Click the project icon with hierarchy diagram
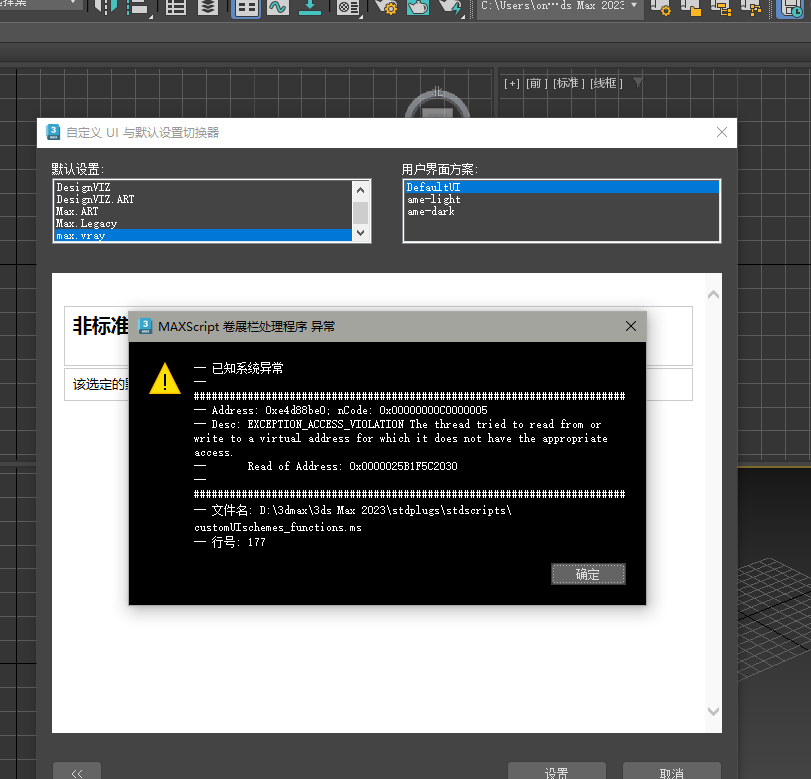Viewport: 811px width, 779px height. point(751,8)
